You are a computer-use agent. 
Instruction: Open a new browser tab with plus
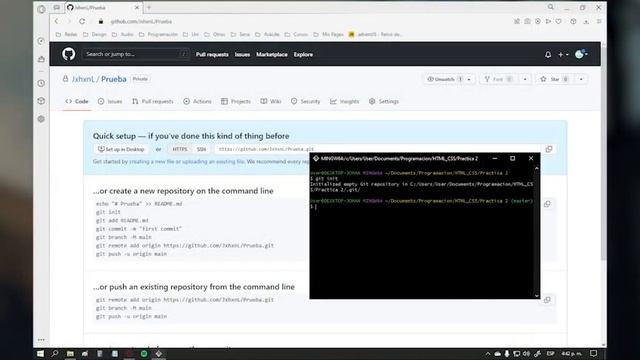(149, 7)
